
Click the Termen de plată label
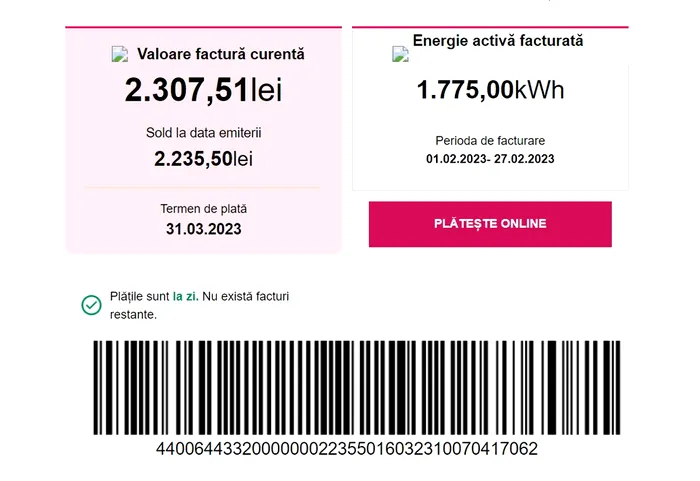204,209
